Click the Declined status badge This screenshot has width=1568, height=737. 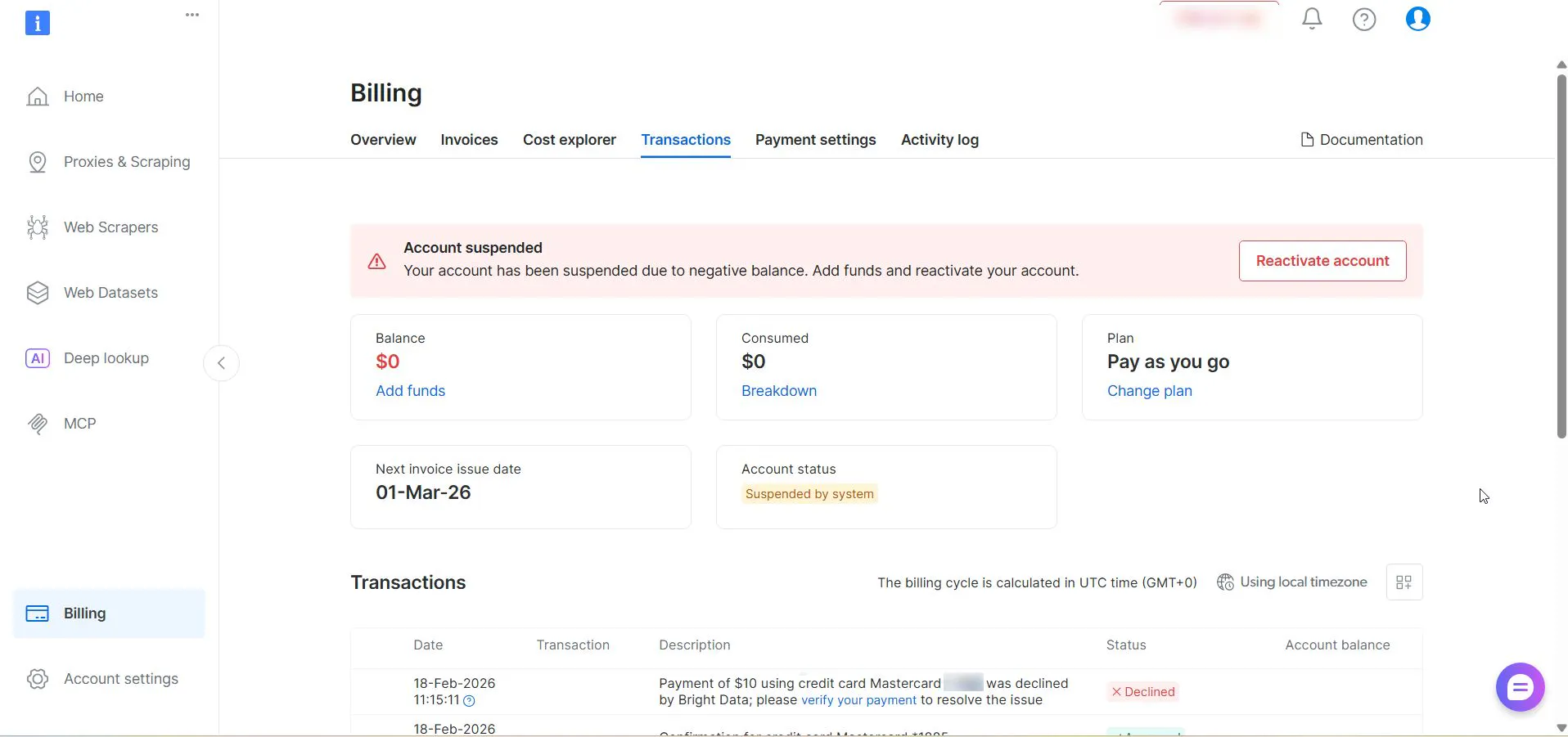click(x=1142, y=692)
